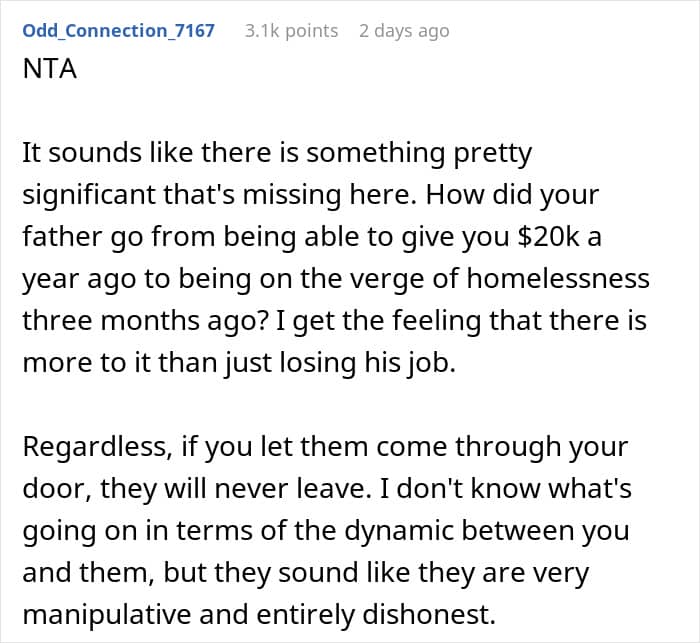
Task: Click the NTA verdict text
Action: pos(50,69)
